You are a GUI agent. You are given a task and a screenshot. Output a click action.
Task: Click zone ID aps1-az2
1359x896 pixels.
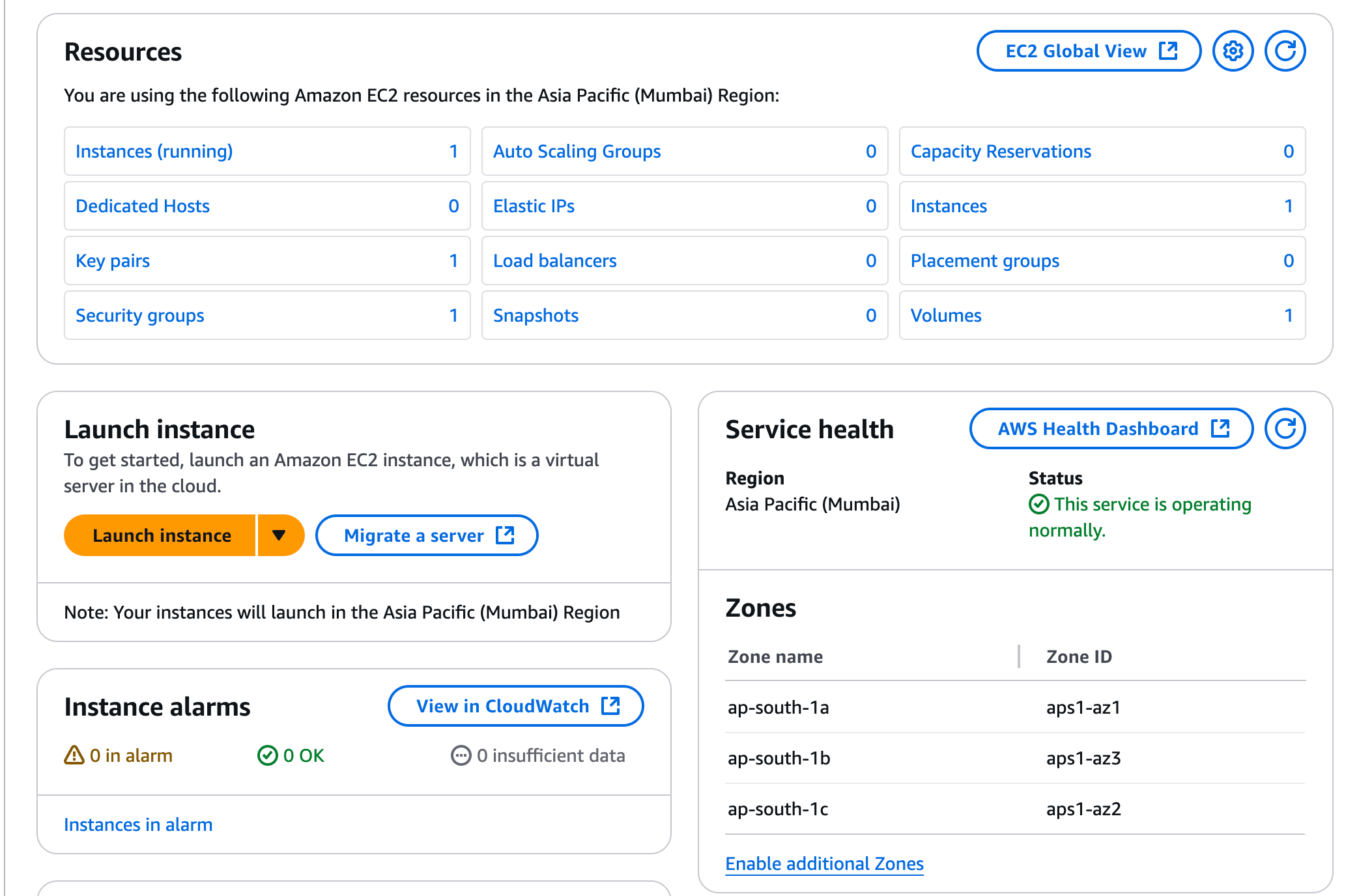pyautogui.click(x=1083, y=809)
